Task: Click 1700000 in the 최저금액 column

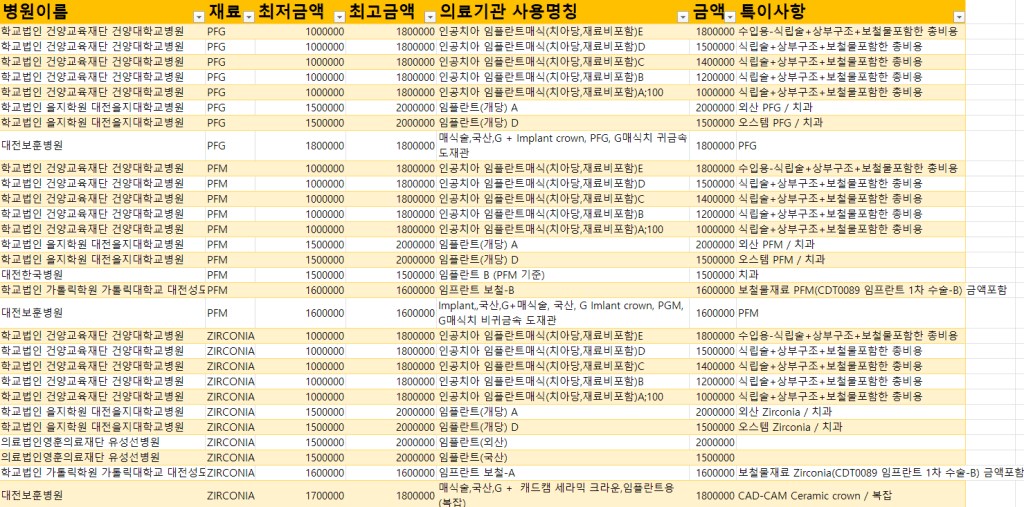Action: click(x=301, y=495)
